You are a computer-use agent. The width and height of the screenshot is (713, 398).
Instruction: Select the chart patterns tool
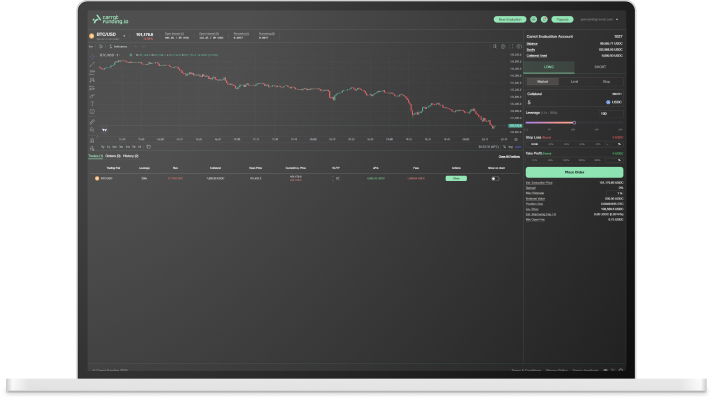pyautogui.click(x=92, y=80)
